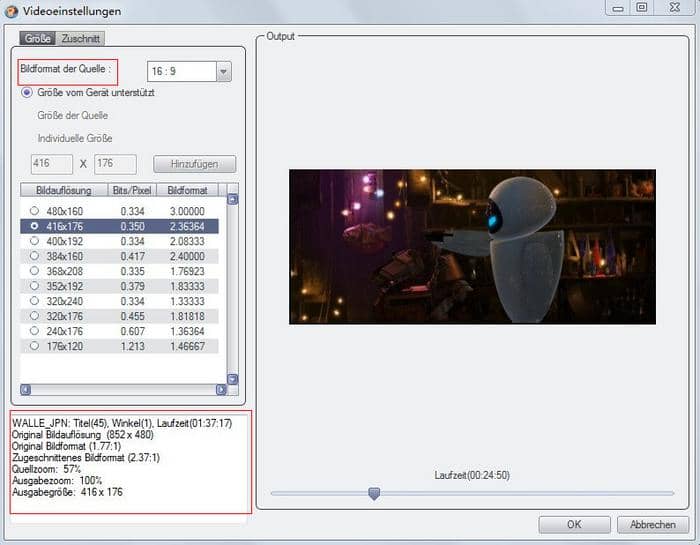Click the resolution list scroll down arrow
This screenshot has width=700, height=545.
click(233, 379)
